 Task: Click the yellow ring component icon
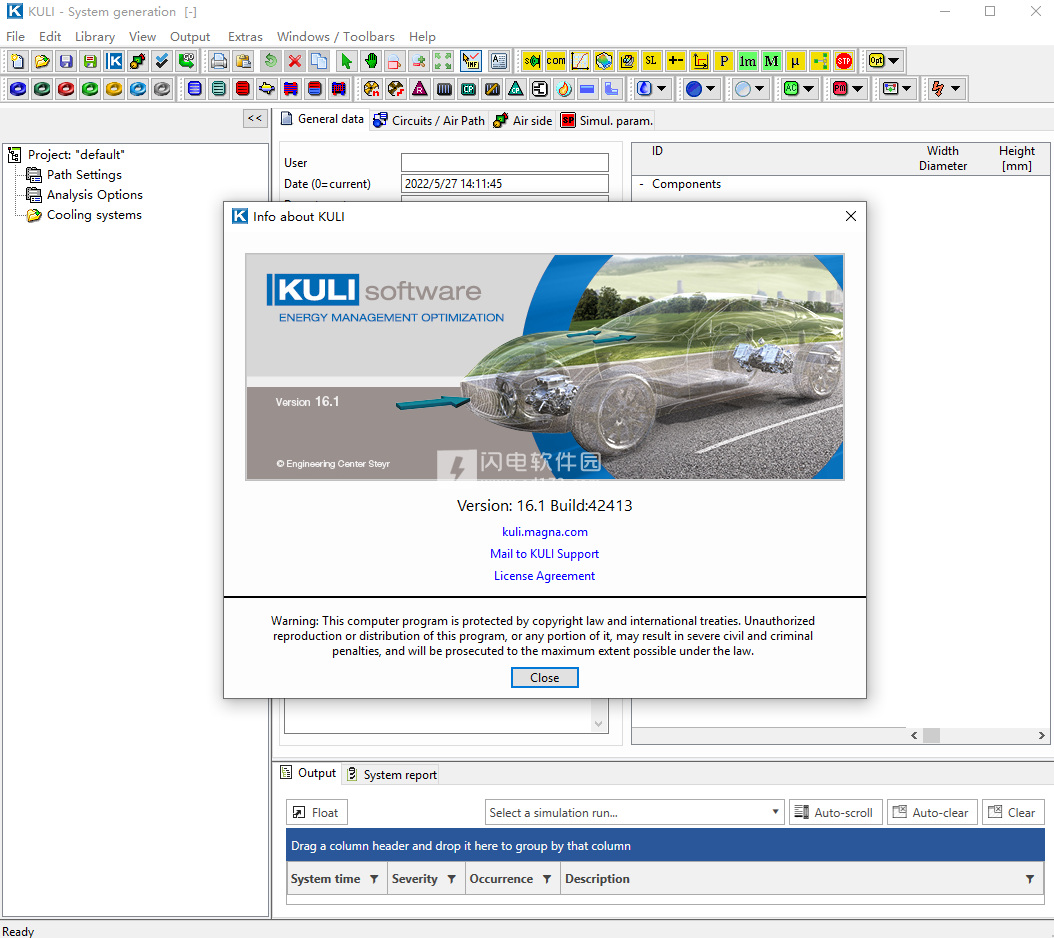click(114, 89)
